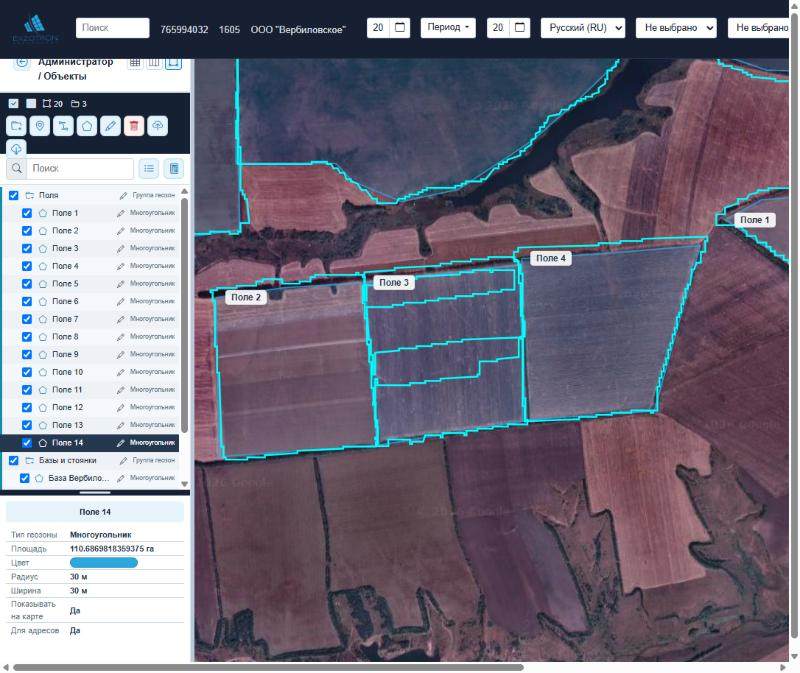Select Поле 10 in the geozone list
This screenshot has height=673, width=800.
click(x=67, y=372)
